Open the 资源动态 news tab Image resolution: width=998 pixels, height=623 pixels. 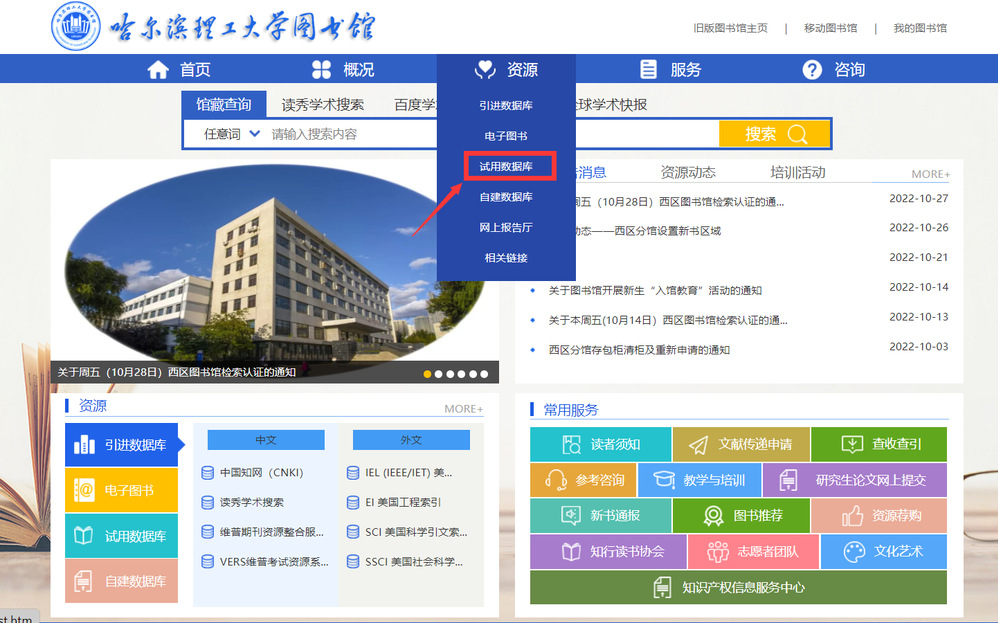click(688, 172)
